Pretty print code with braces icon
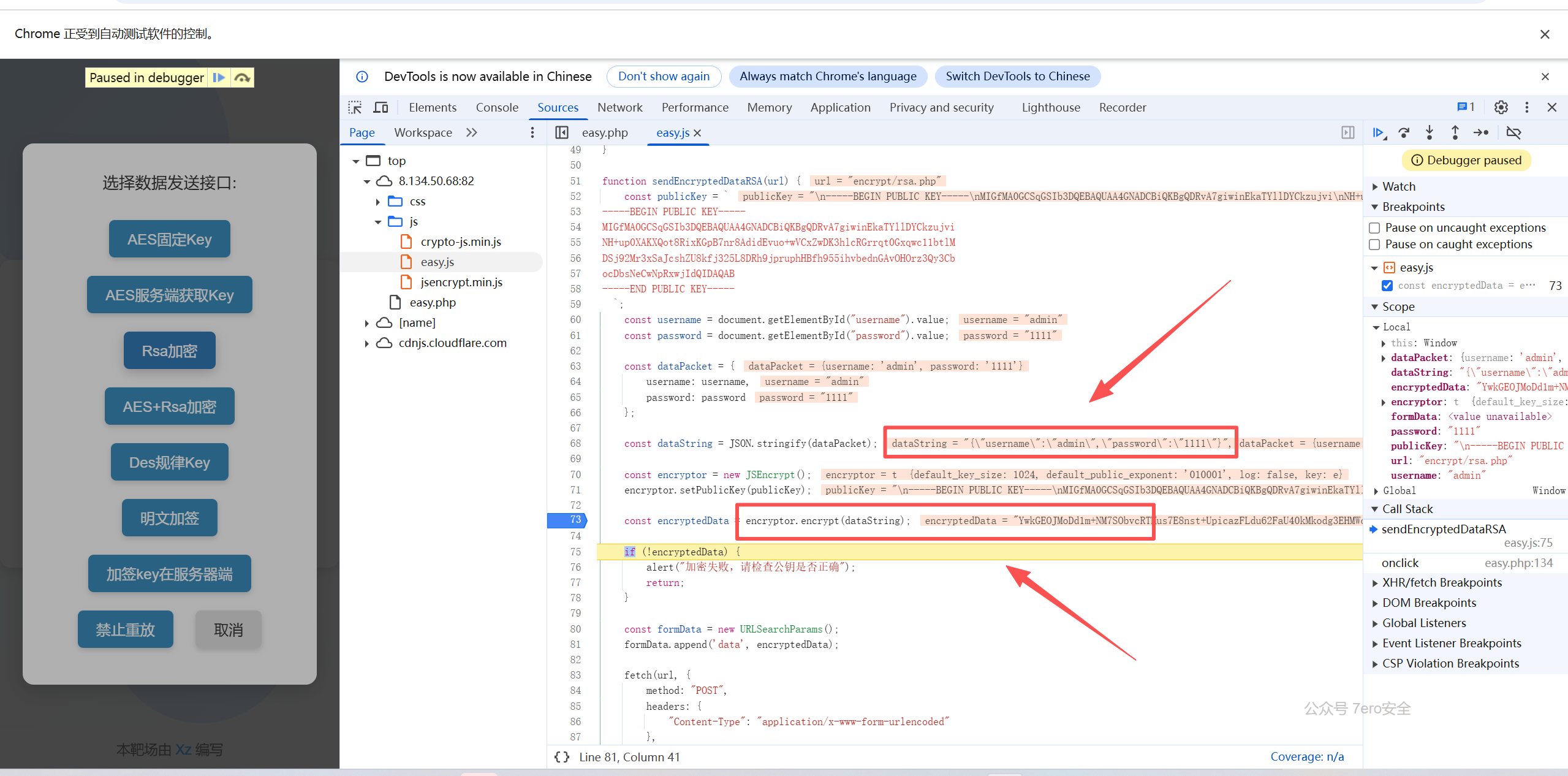This screenshot has width=1568, height=776. (561, 757)
